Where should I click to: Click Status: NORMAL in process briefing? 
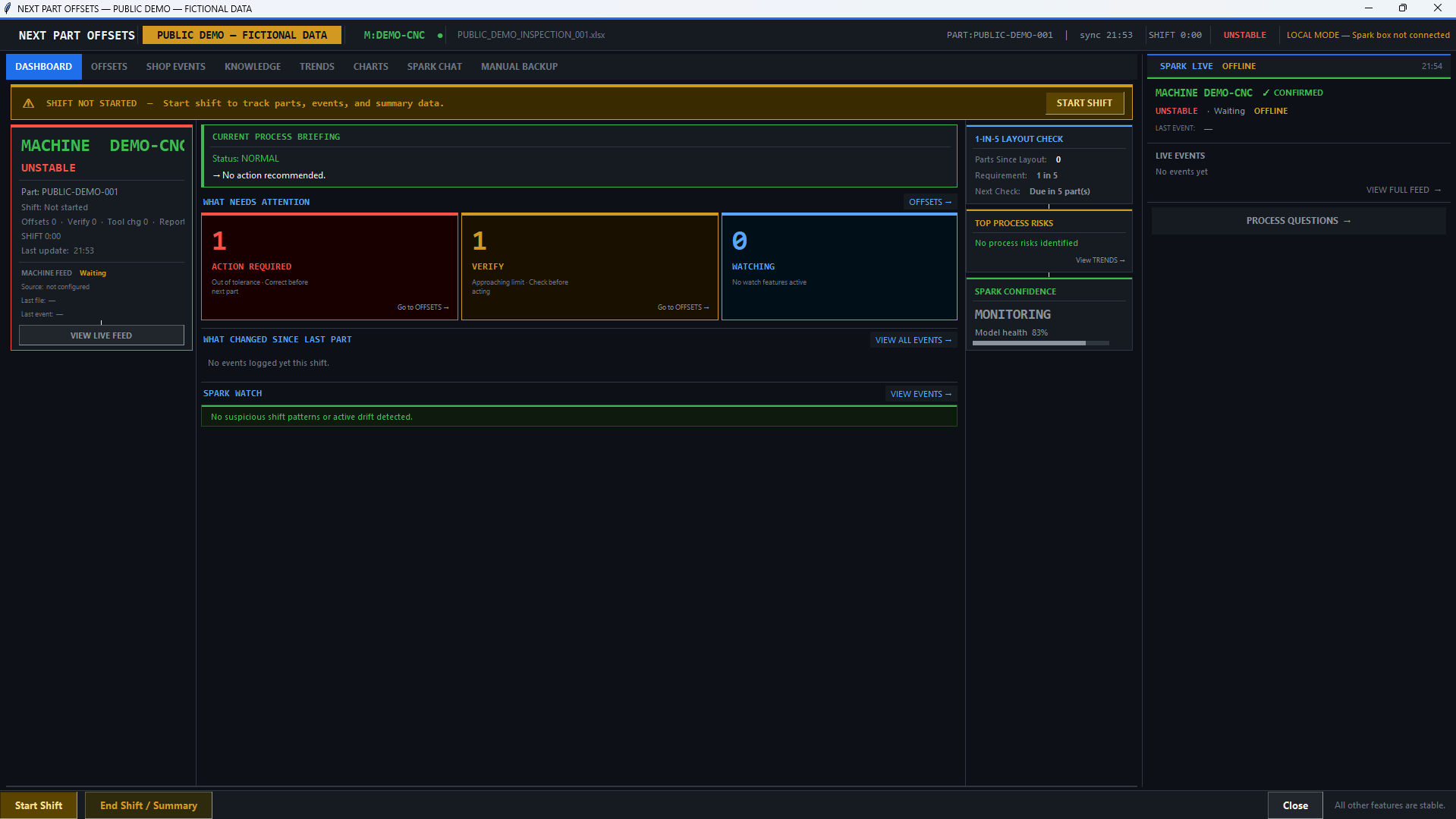click(x=246, y=159)
